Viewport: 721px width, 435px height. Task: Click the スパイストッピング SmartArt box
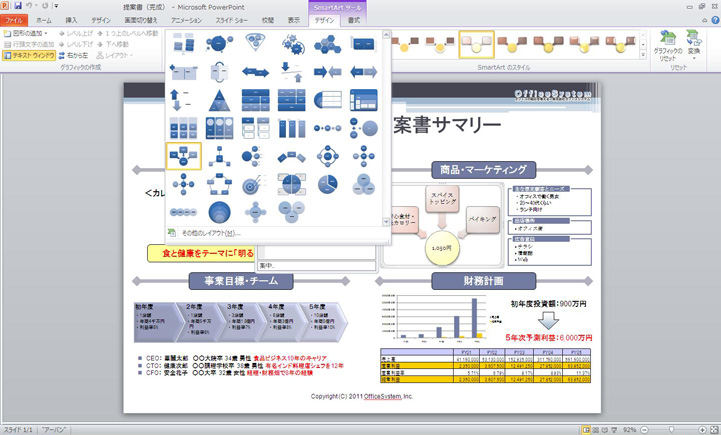click(x=442, y=199)
